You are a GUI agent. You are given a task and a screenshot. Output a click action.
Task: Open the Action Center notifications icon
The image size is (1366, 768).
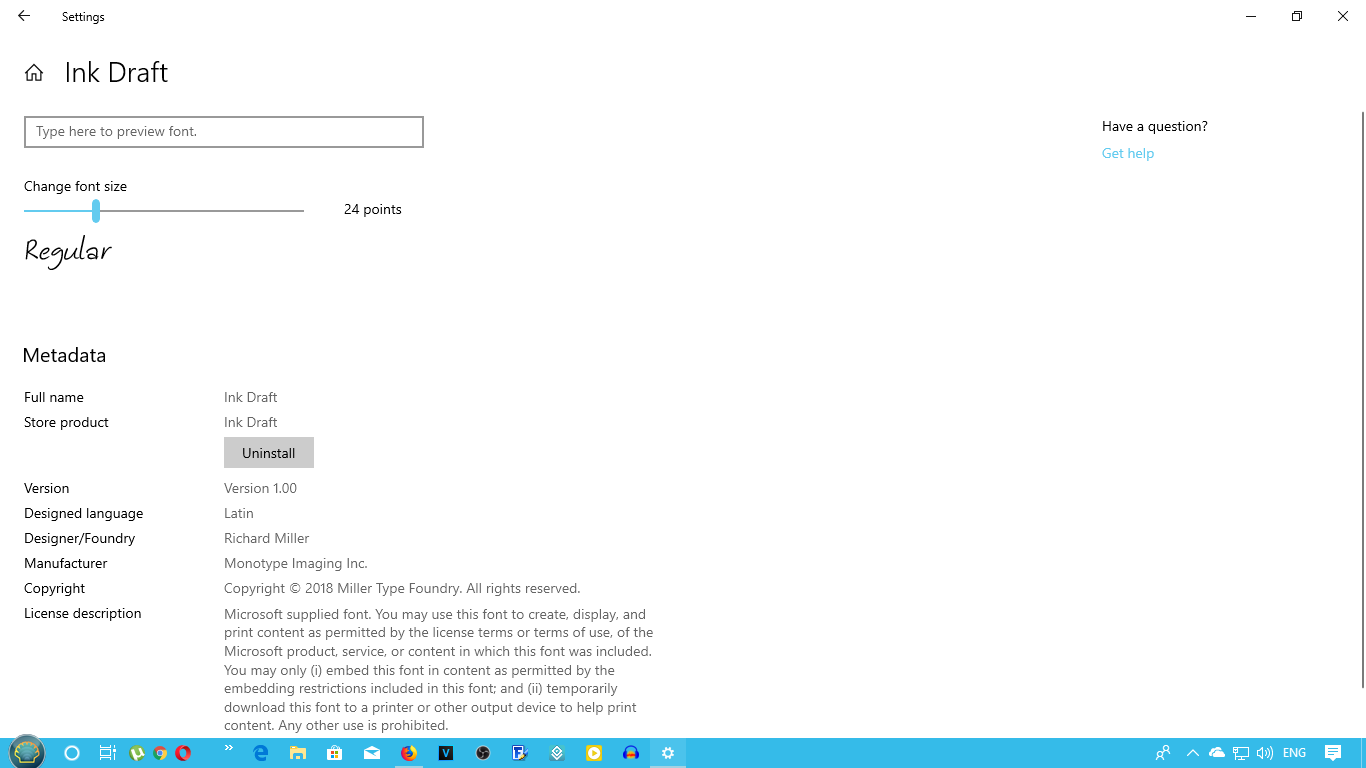point(1333,753)
